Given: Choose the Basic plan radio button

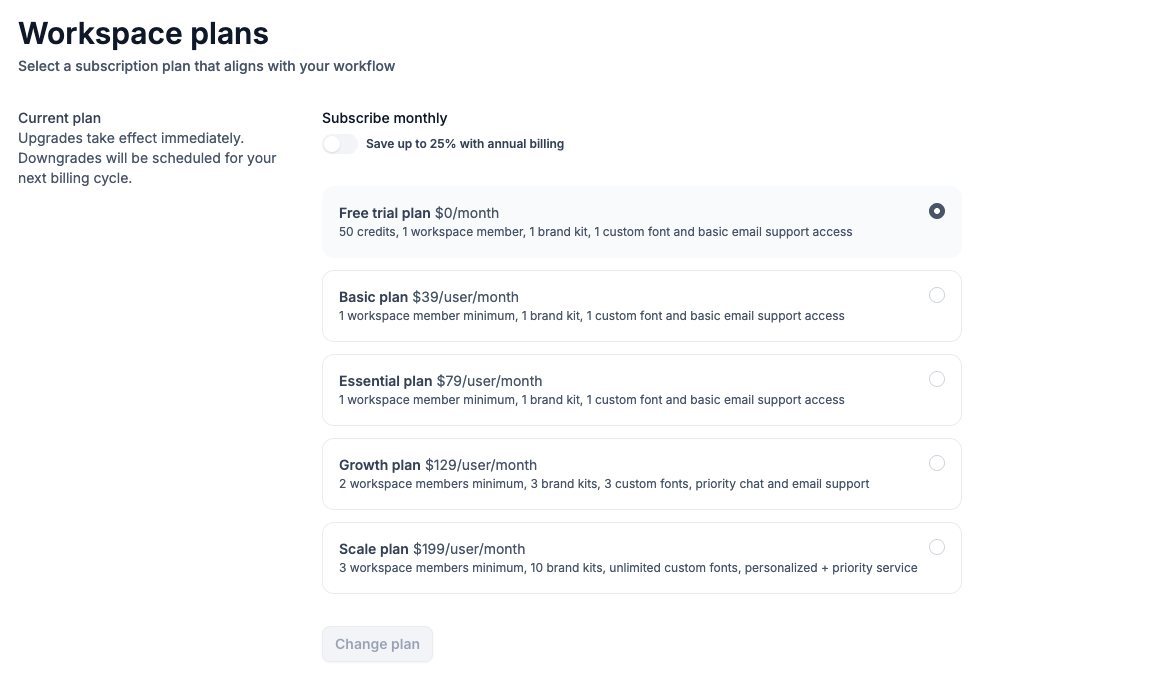Looking at the screenshot, I should click(936, 295).
